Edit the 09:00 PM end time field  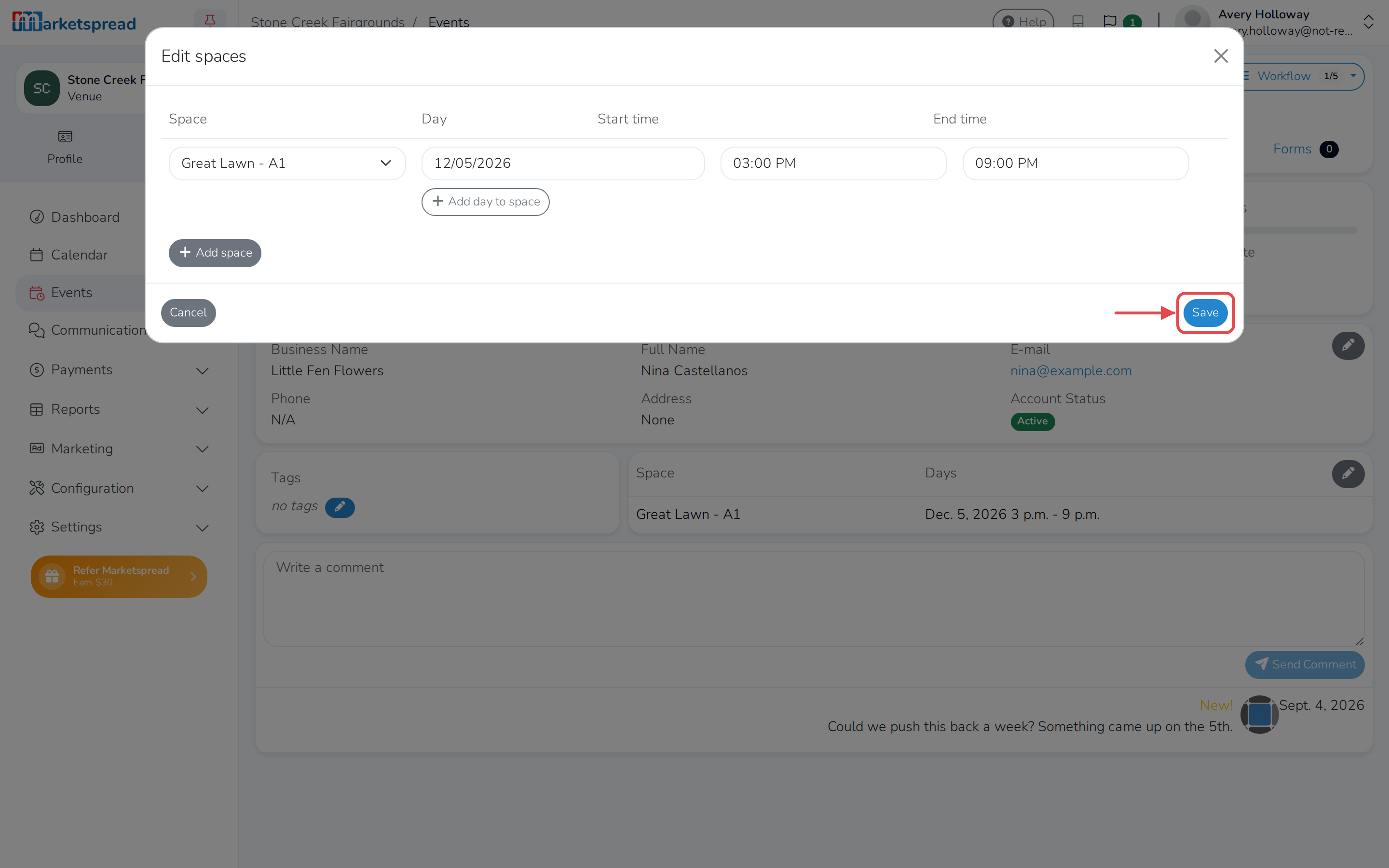(x=1075, y=163)
